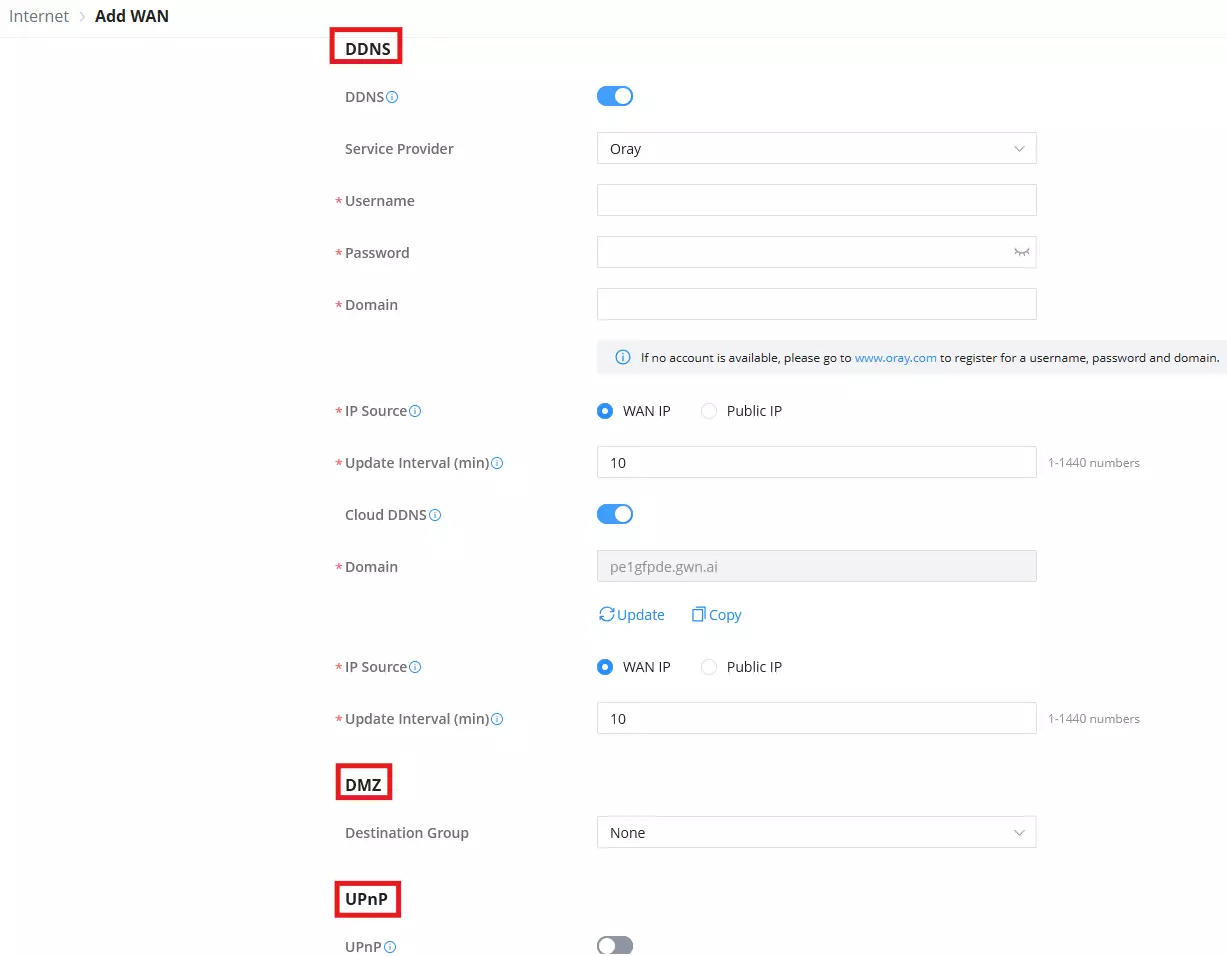Image resolution: width=1227 pixels, height=956 pixels.
Task: Copy the Cloud DDNS domain
Action: point(716,615)
